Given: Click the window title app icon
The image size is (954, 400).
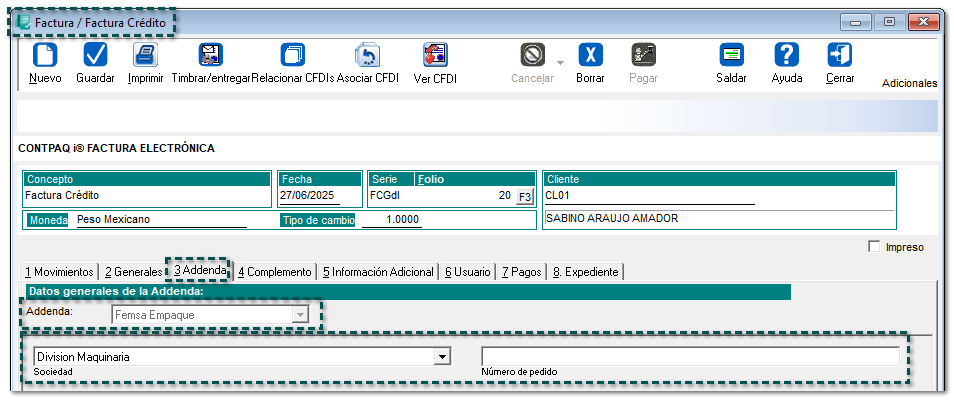Looking at the screenshot, I should [x=24, y=23].
